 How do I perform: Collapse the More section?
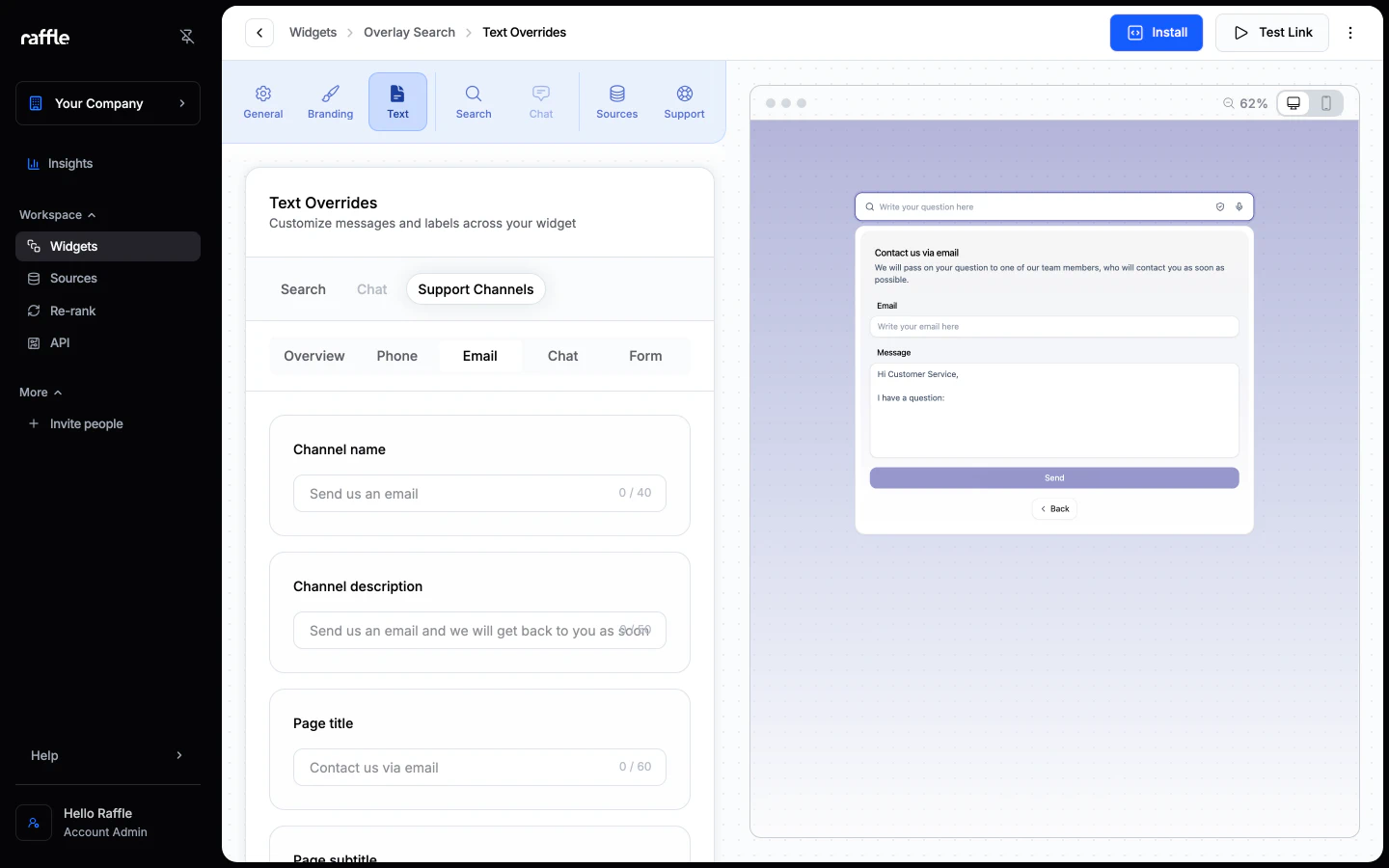pyautogui.click(x=41, y=393)
